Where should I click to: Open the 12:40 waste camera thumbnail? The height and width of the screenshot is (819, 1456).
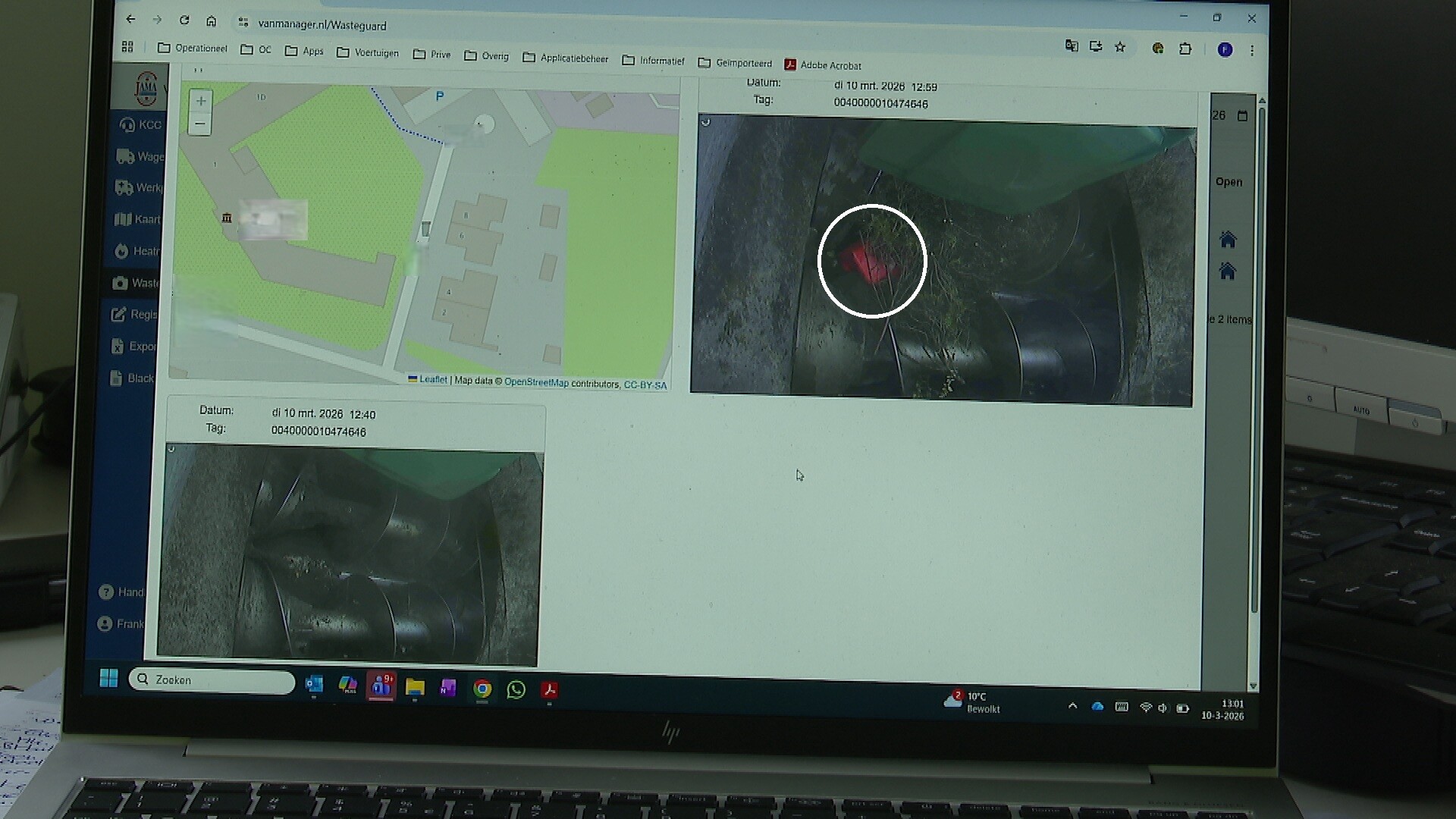click(350, 555)
